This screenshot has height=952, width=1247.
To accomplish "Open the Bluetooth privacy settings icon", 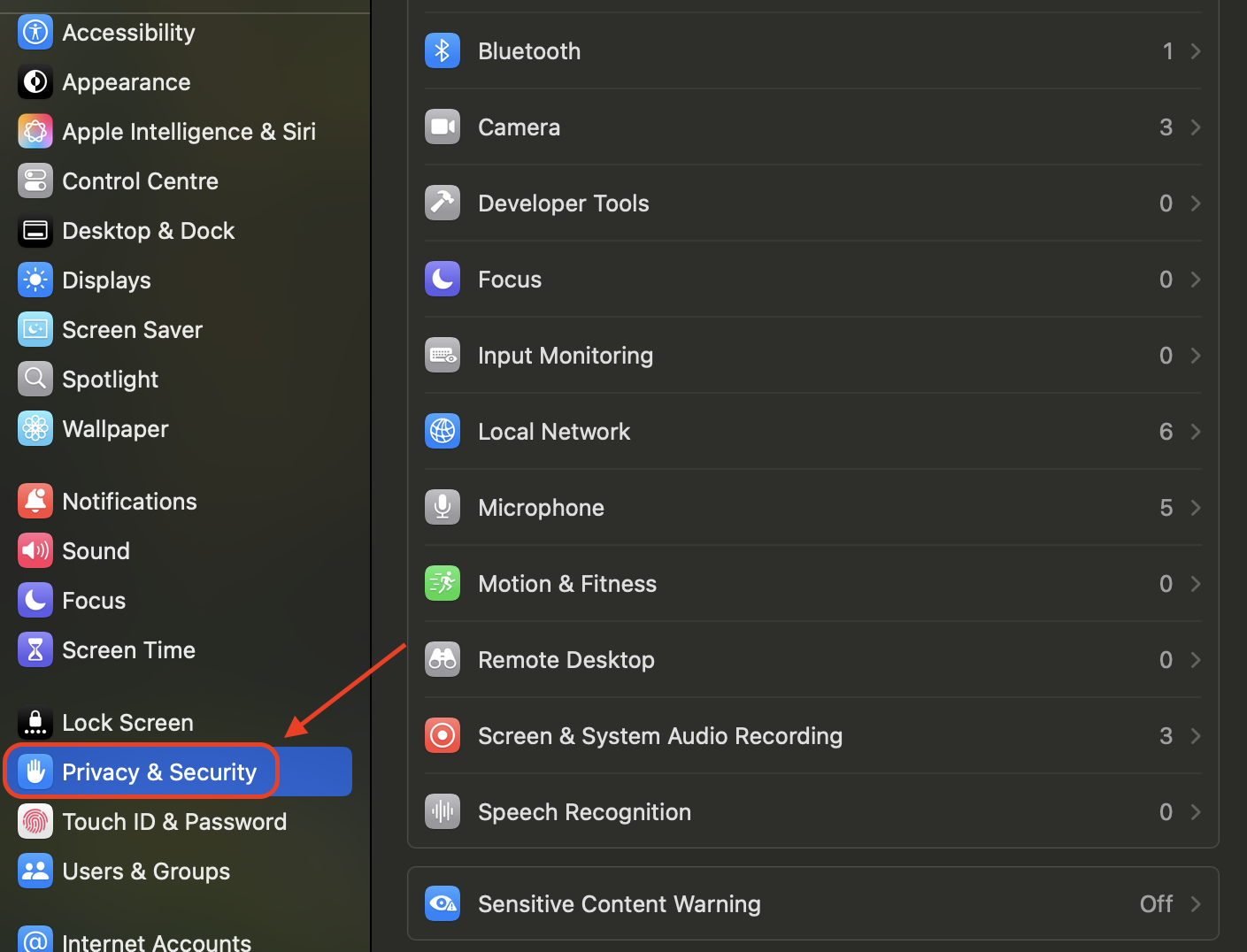I will [443, 50].
